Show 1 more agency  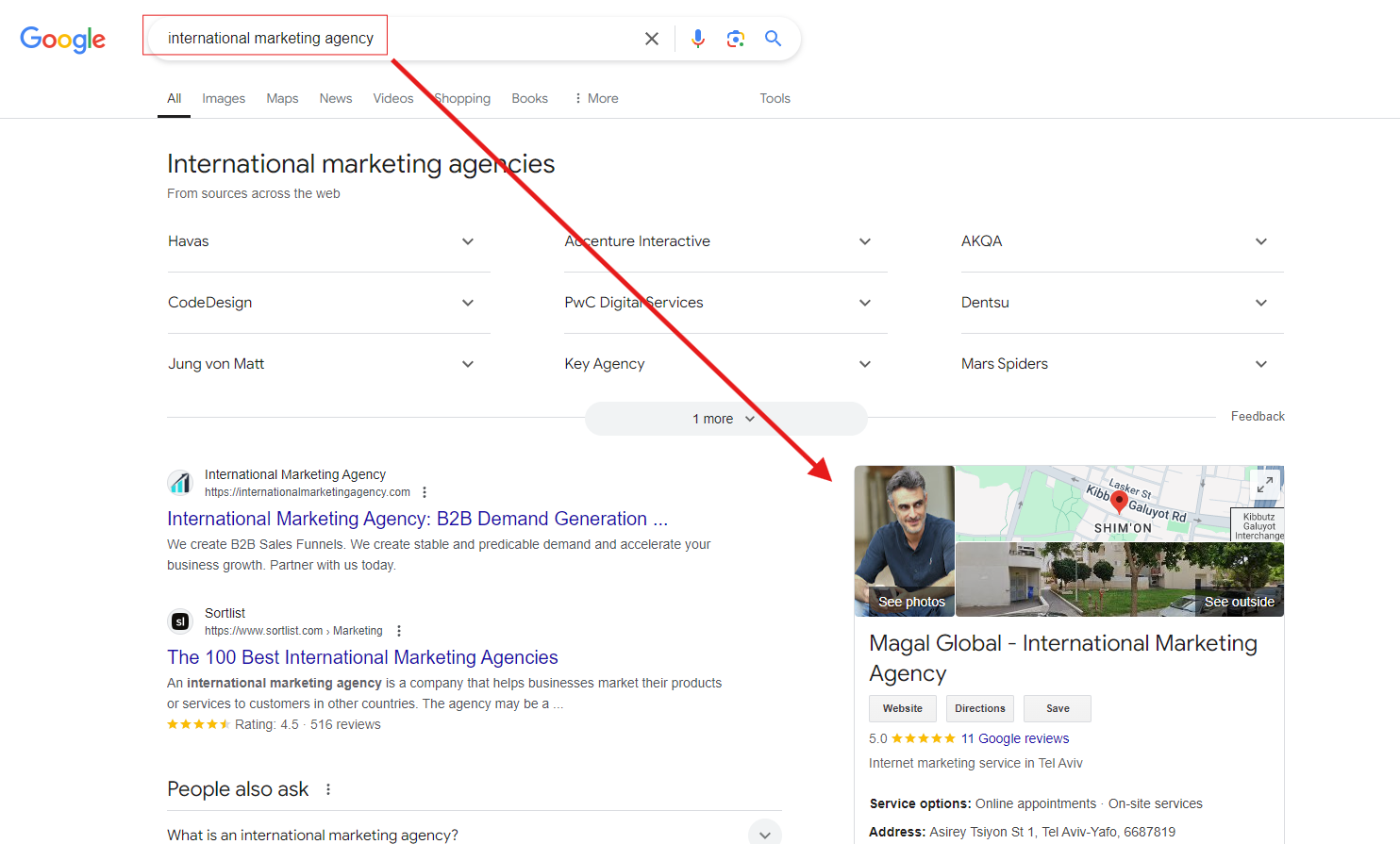(725, 419)
